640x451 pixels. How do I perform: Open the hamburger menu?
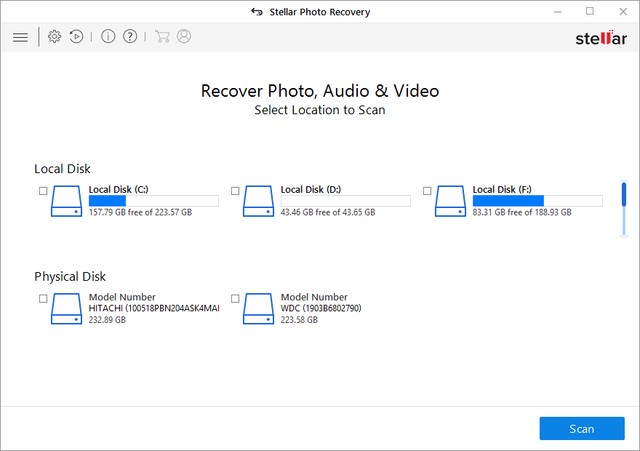pyautogui.click(x=20, y=37)
